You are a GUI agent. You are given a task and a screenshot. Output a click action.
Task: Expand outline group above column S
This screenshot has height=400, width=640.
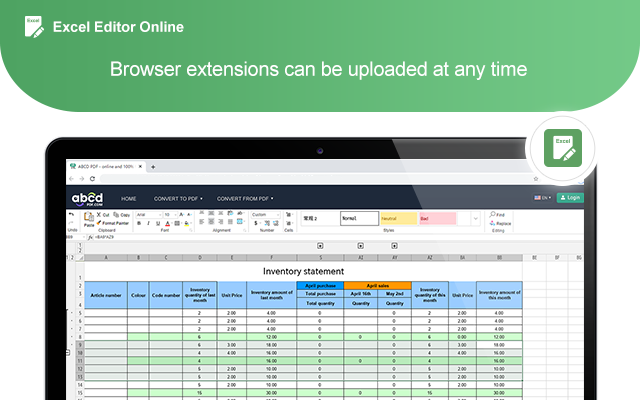point(320,246)
